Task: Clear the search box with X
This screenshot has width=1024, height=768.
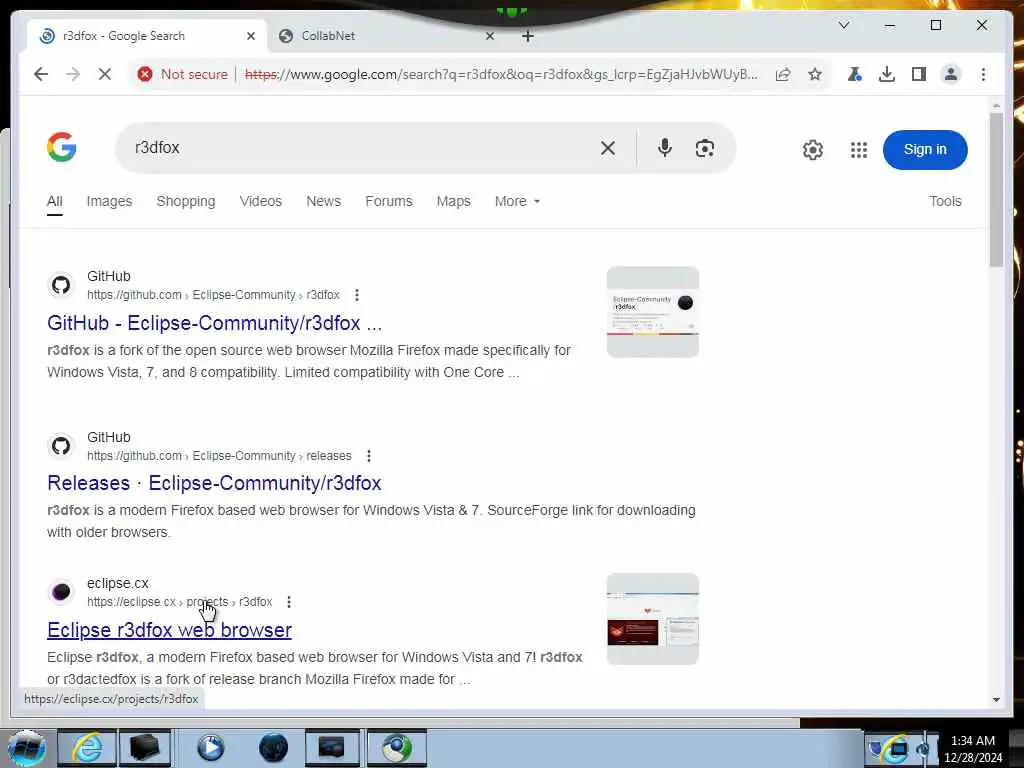Action: coord(607,148)
